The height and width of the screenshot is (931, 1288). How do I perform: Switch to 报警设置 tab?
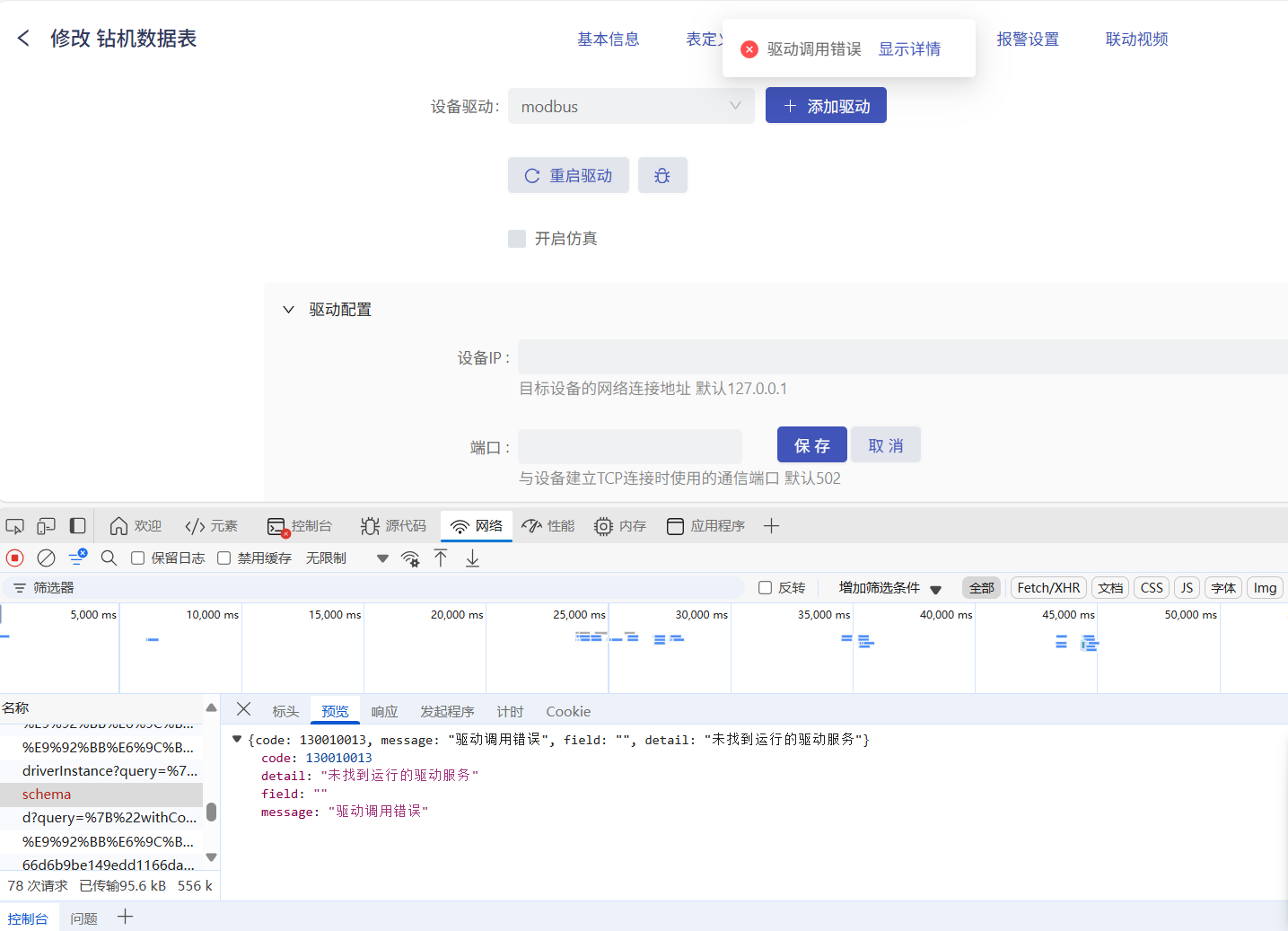1028,40
